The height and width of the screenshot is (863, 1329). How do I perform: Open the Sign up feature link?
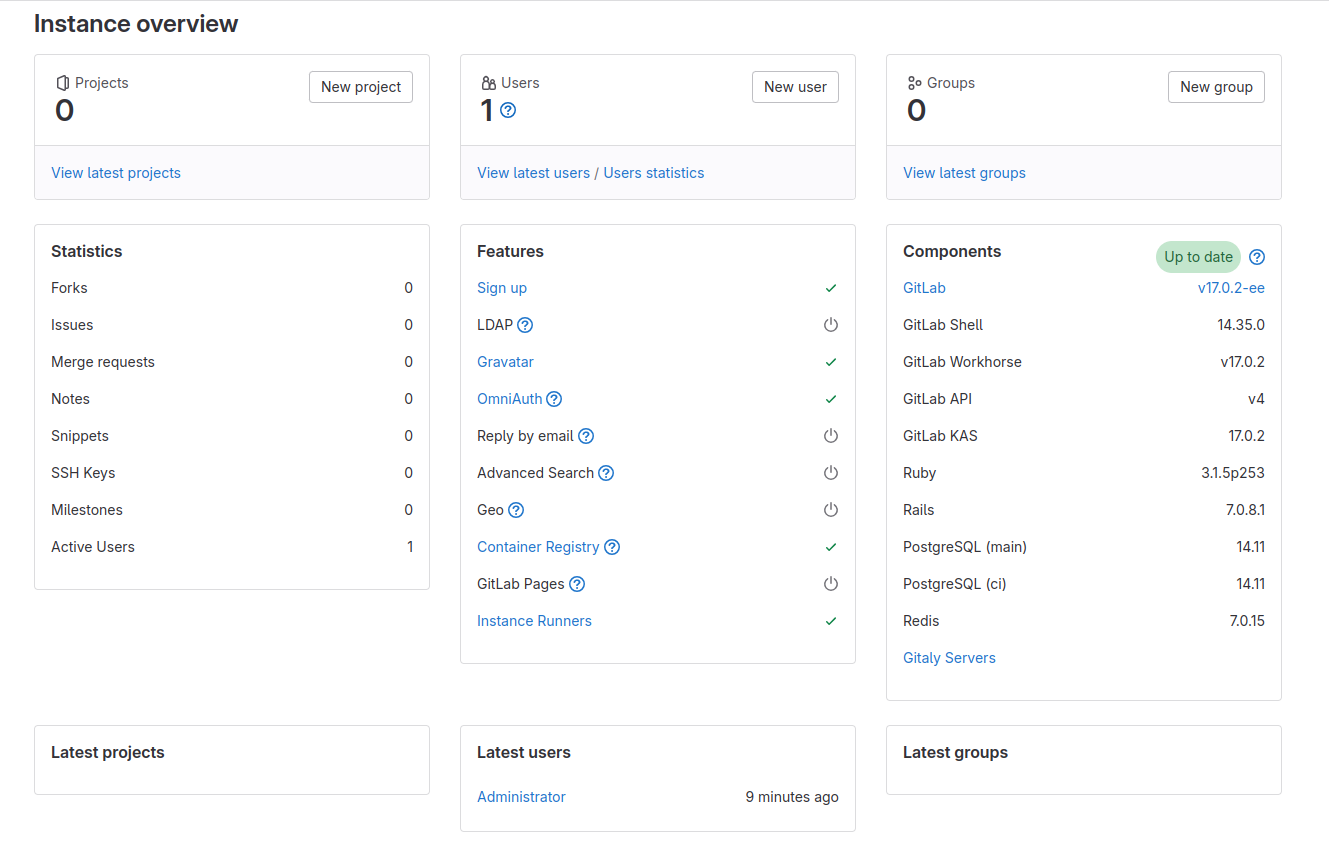502,288
